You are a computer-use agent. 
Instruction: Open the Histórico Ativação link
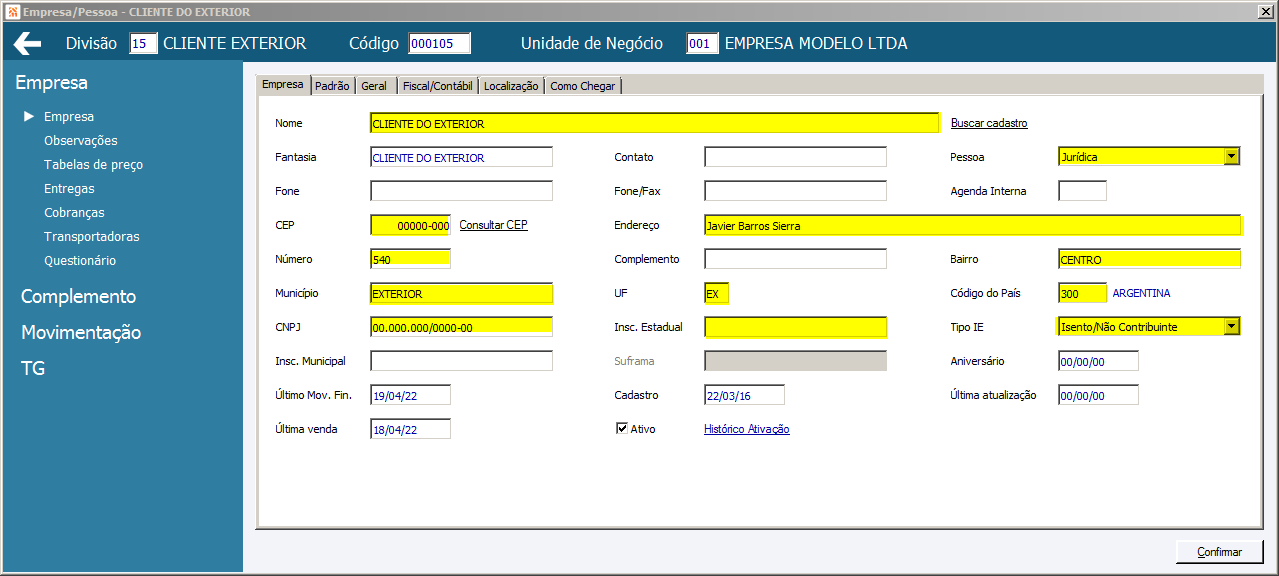(x=747, y=429)
